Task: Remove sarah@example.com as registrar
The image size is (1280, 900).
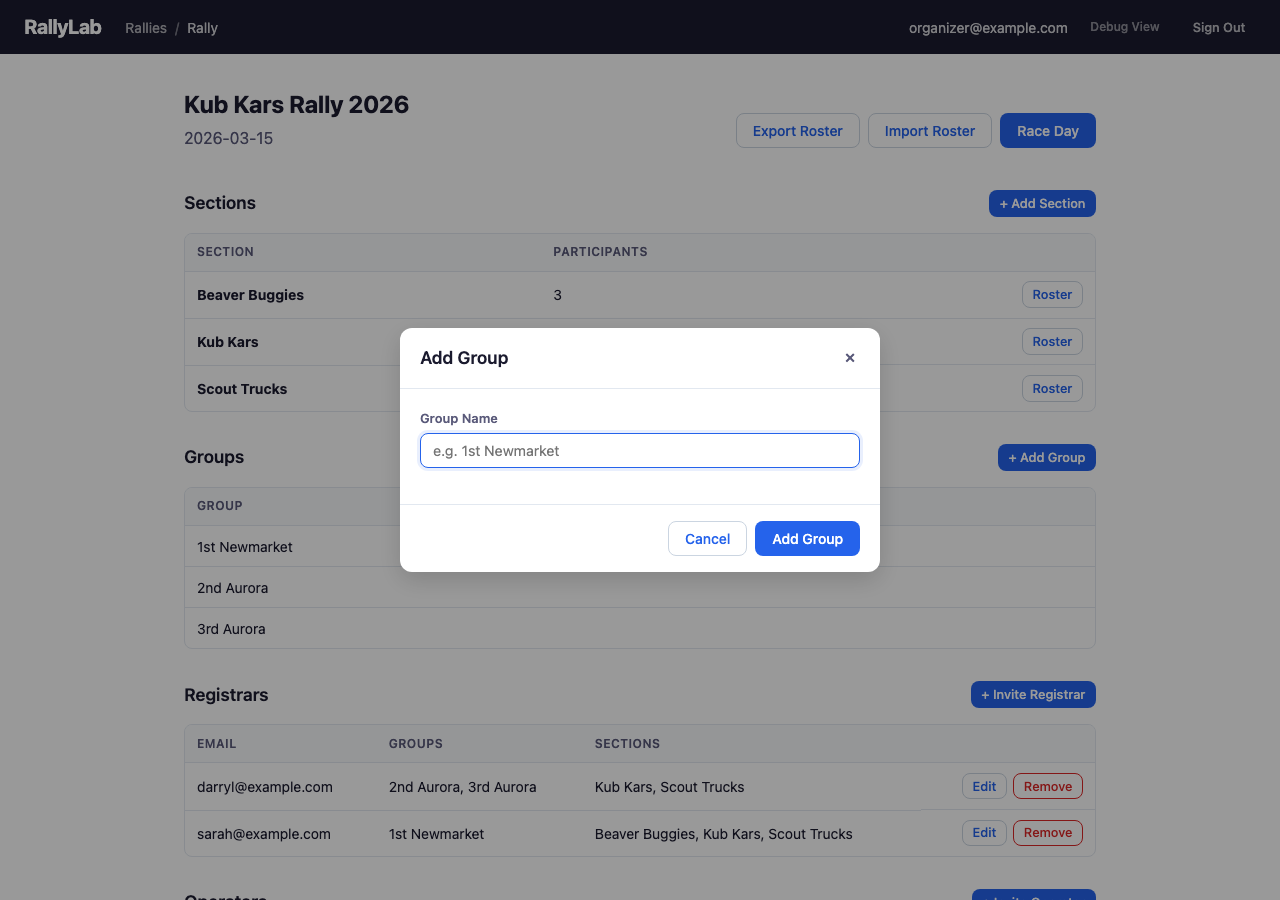Action: (1047, 832)
